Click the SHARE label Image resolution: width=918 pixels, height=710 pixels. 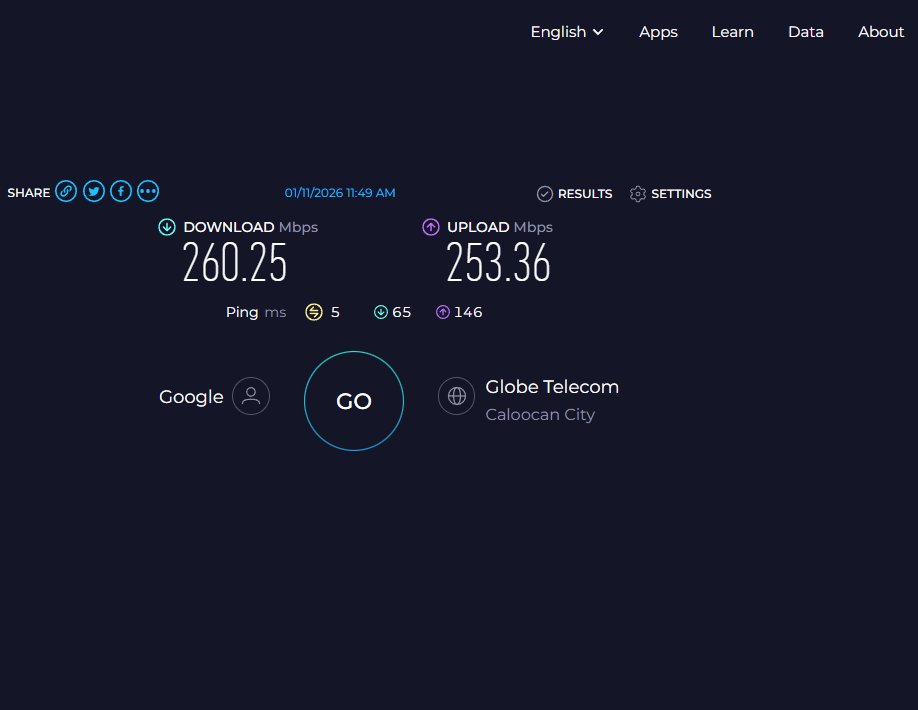29,193
